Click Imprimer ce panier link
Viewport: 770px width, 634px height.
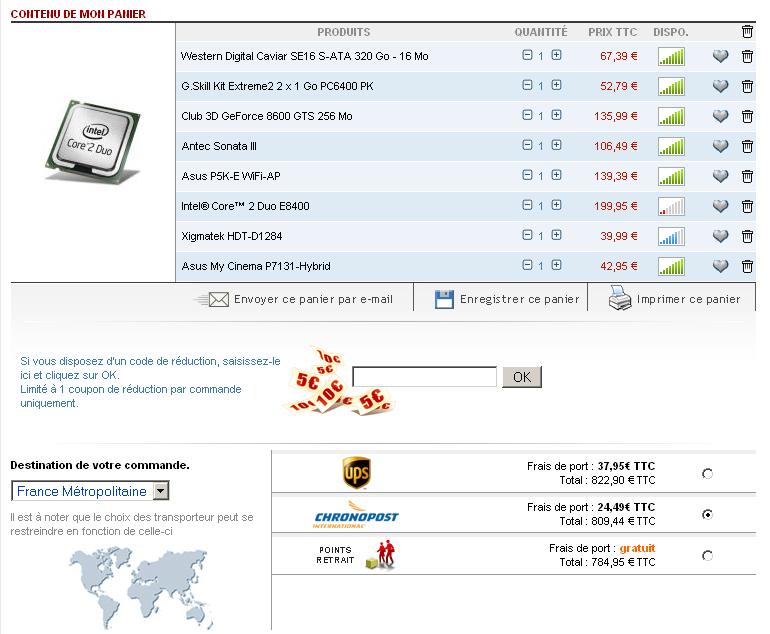[x=688, y=299]
